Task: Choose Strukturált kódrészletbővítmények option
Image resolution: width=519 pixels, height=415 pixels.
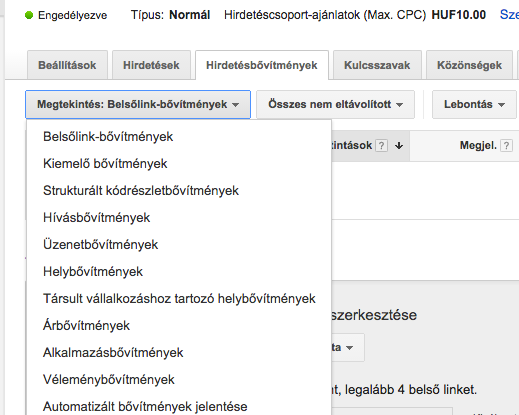Action: click(x=141, y=191)
